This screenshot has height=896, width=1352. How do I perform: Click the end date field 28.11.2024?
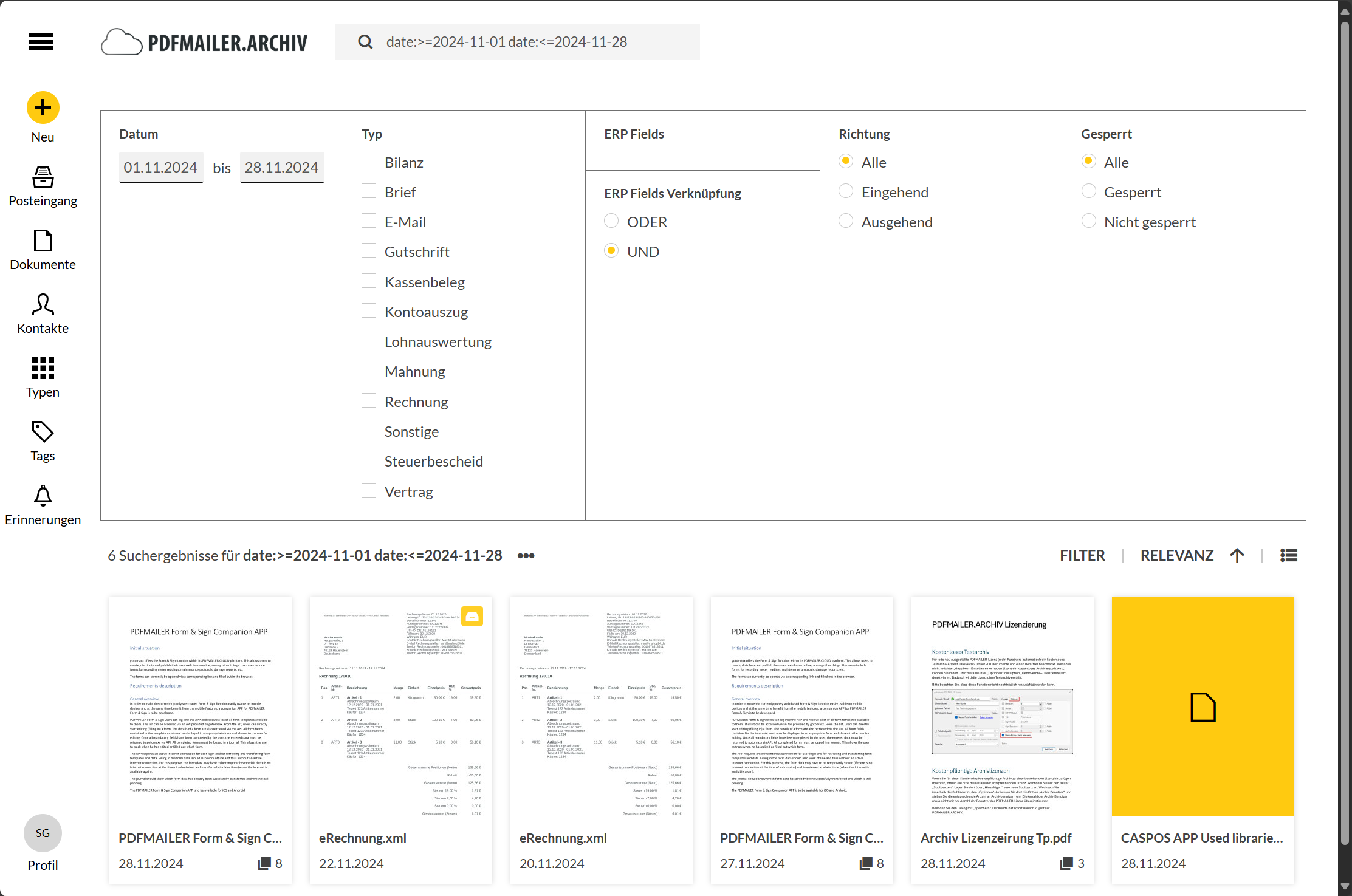[282, 168]
